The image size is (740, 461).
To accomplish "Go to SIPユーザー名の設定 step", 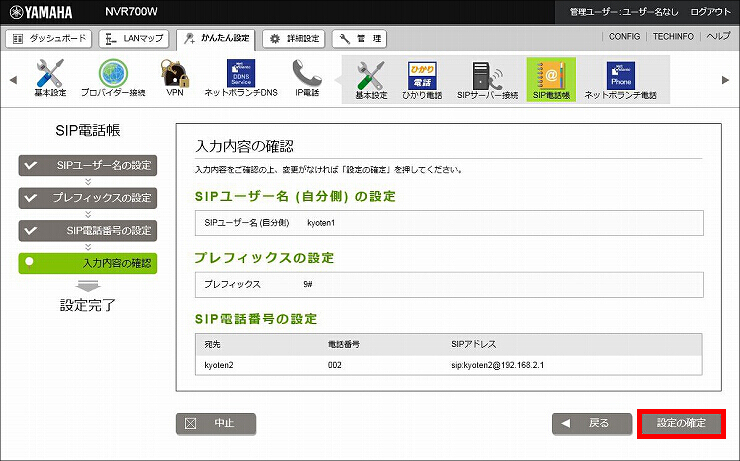I will tap(88, 166).
